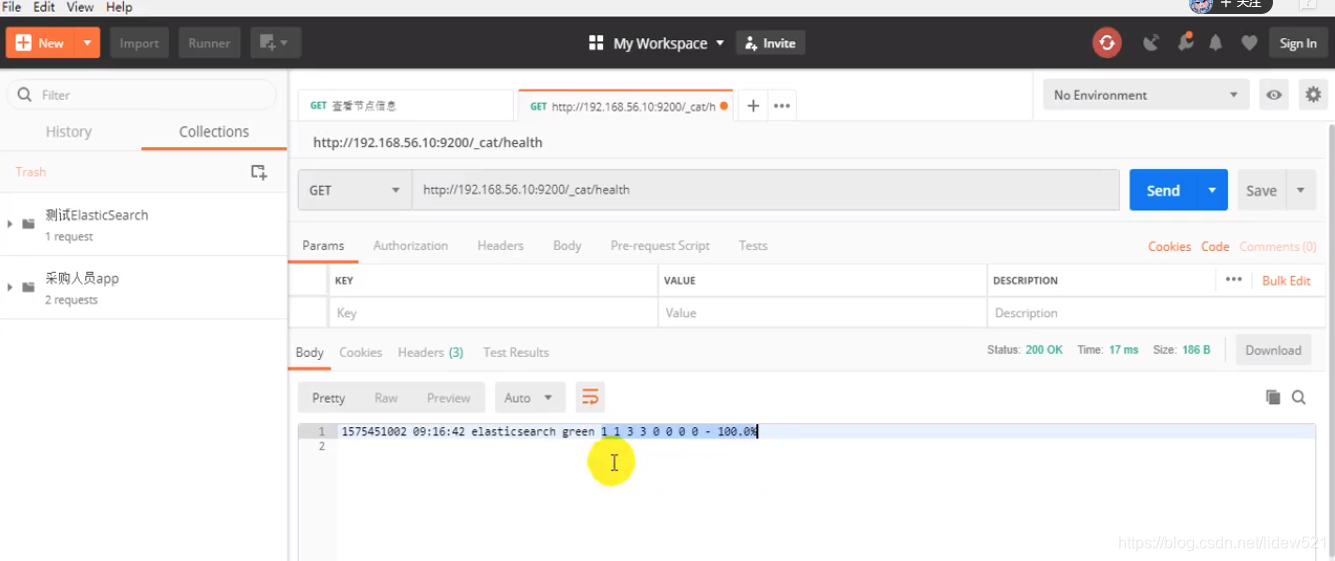This screenshot has height=561, width=1335.
Task: Click the request URL field
Action: pos(765,189)
